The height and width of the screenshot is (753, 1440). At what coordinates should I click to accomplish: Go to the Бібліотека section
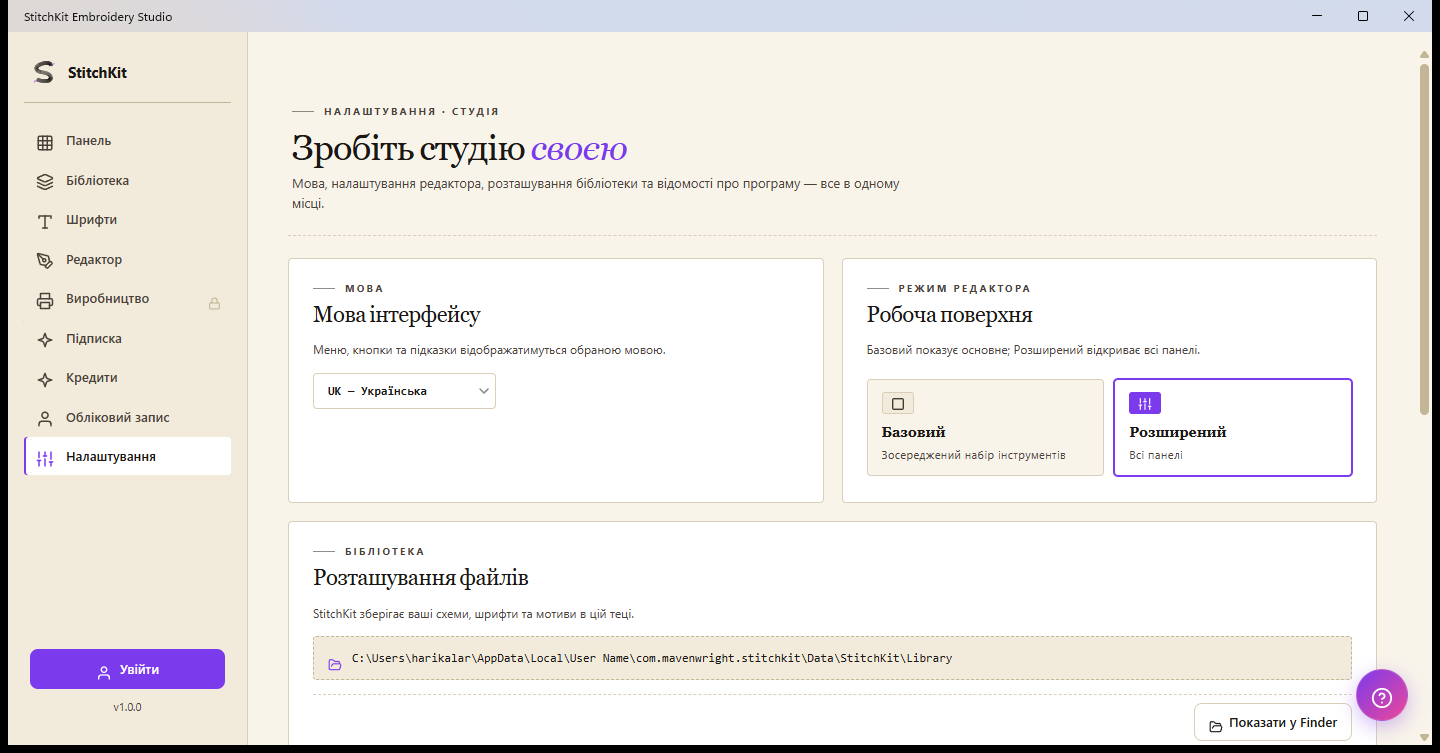(x=128, y=181)
